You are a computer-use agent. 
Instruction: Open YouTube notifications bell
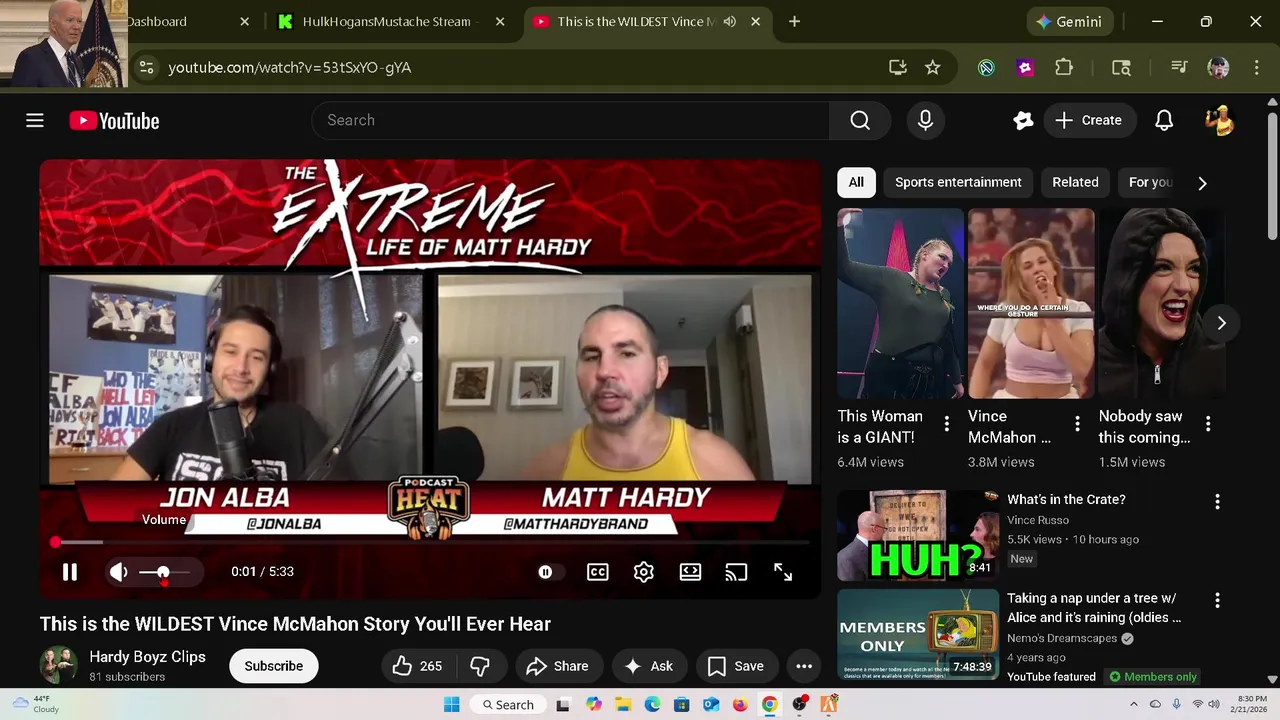[1164, 120]
